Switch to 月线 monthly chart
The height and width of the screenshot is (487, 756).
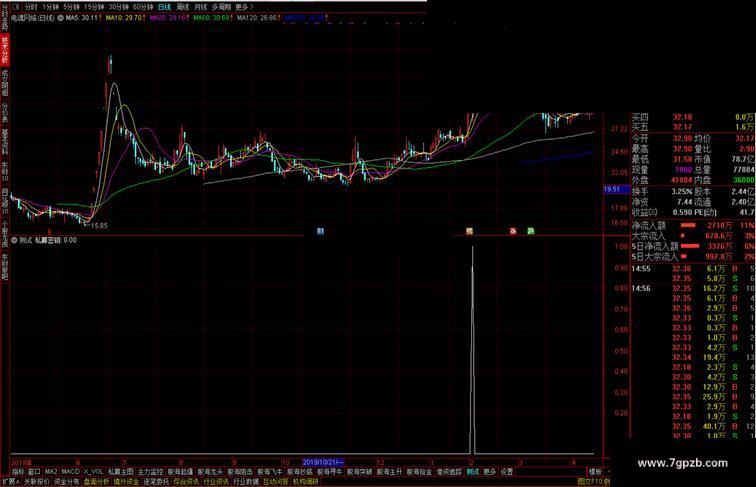pyautogui.click(x=200, y=7)
